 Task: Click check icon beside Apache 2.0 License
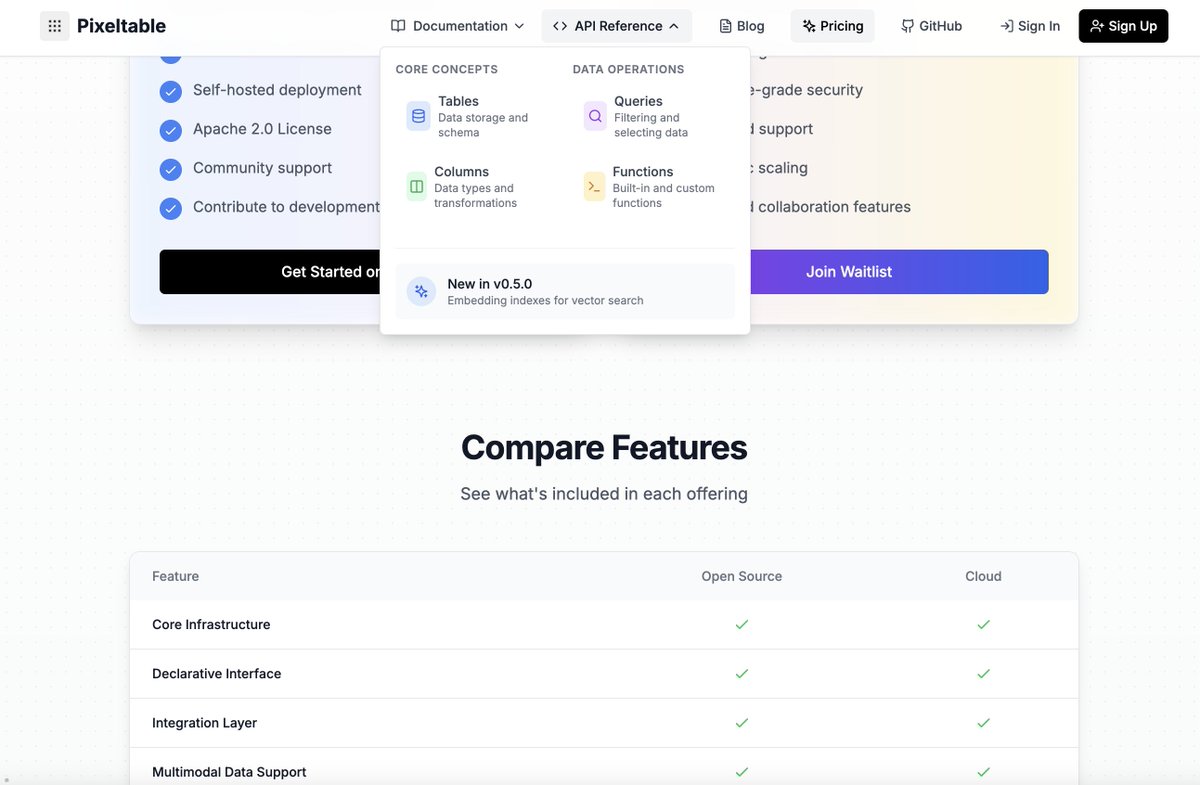coord(171,130)
